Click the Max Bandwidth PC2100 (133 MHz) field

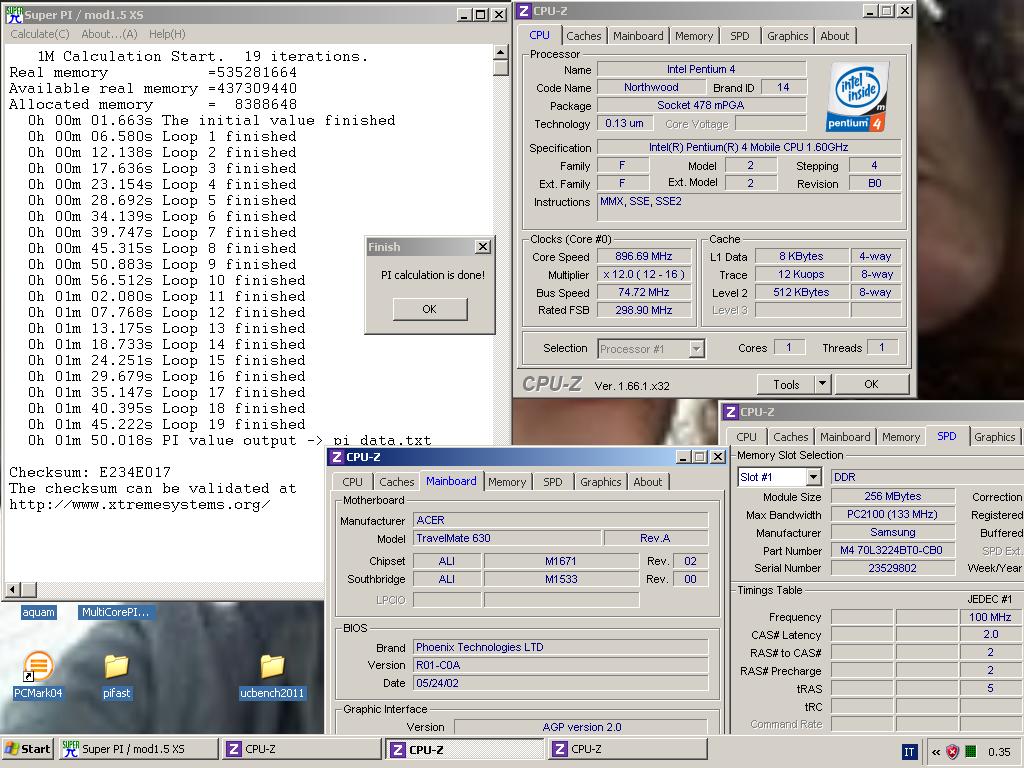click(x=891, y=514)
